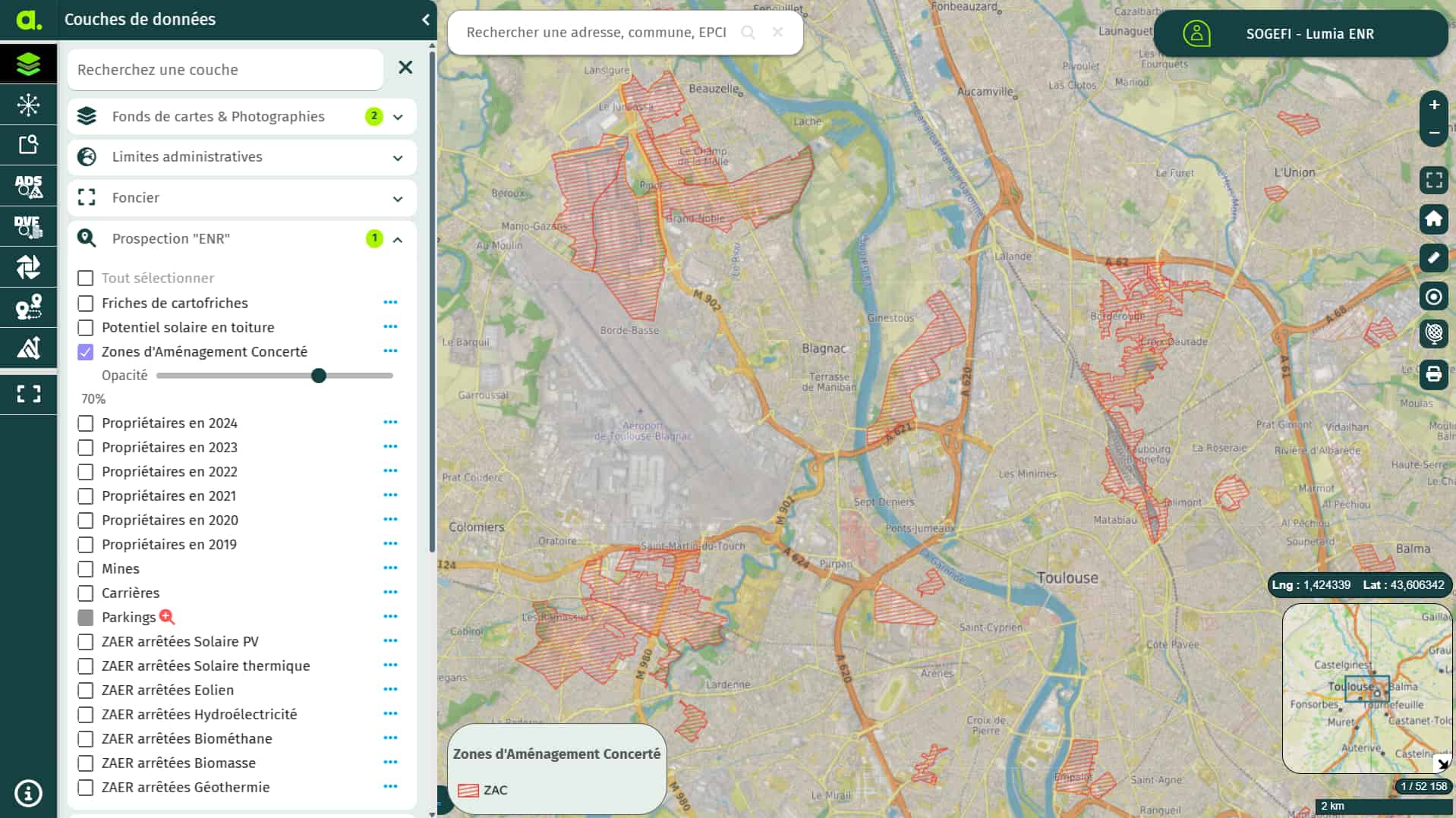Enable the Carrières layer
Image resolution: width=1456 pixels, height=818 pixels.
click(x=86, y=593)
